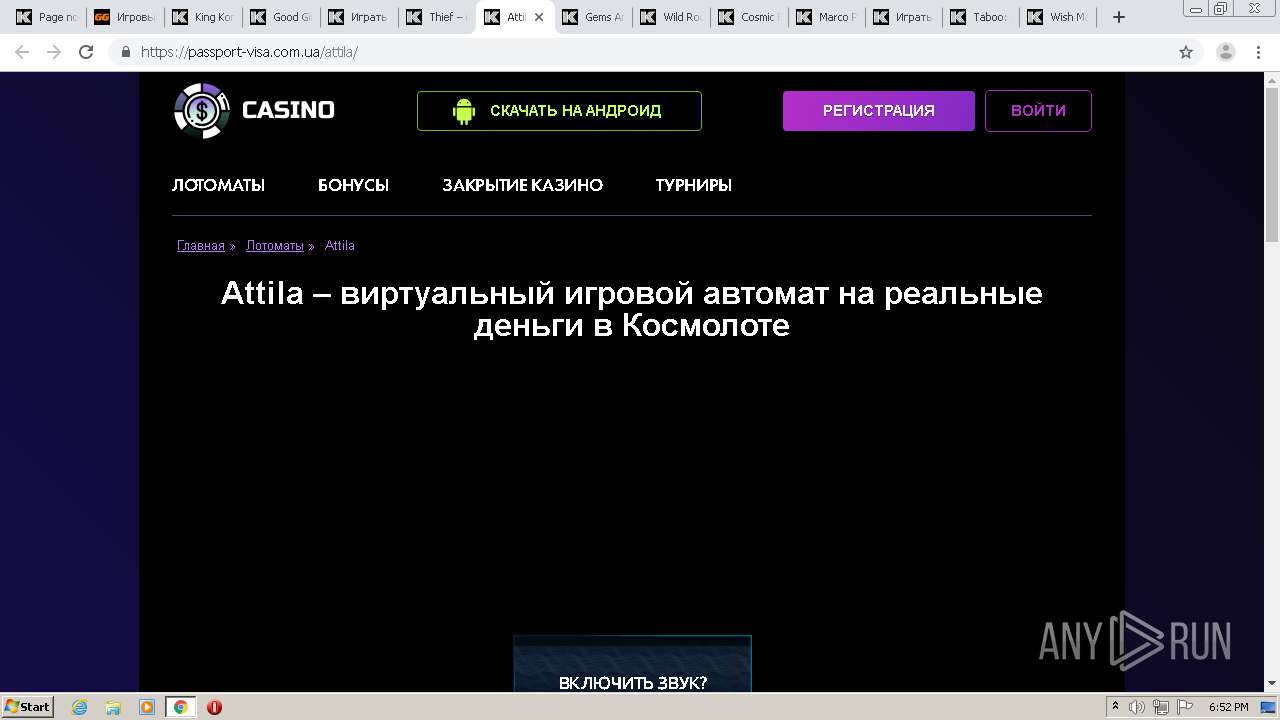Open the Лотоматы menu item
This screenshot has height=720, width=1280.
coord(218,185)
